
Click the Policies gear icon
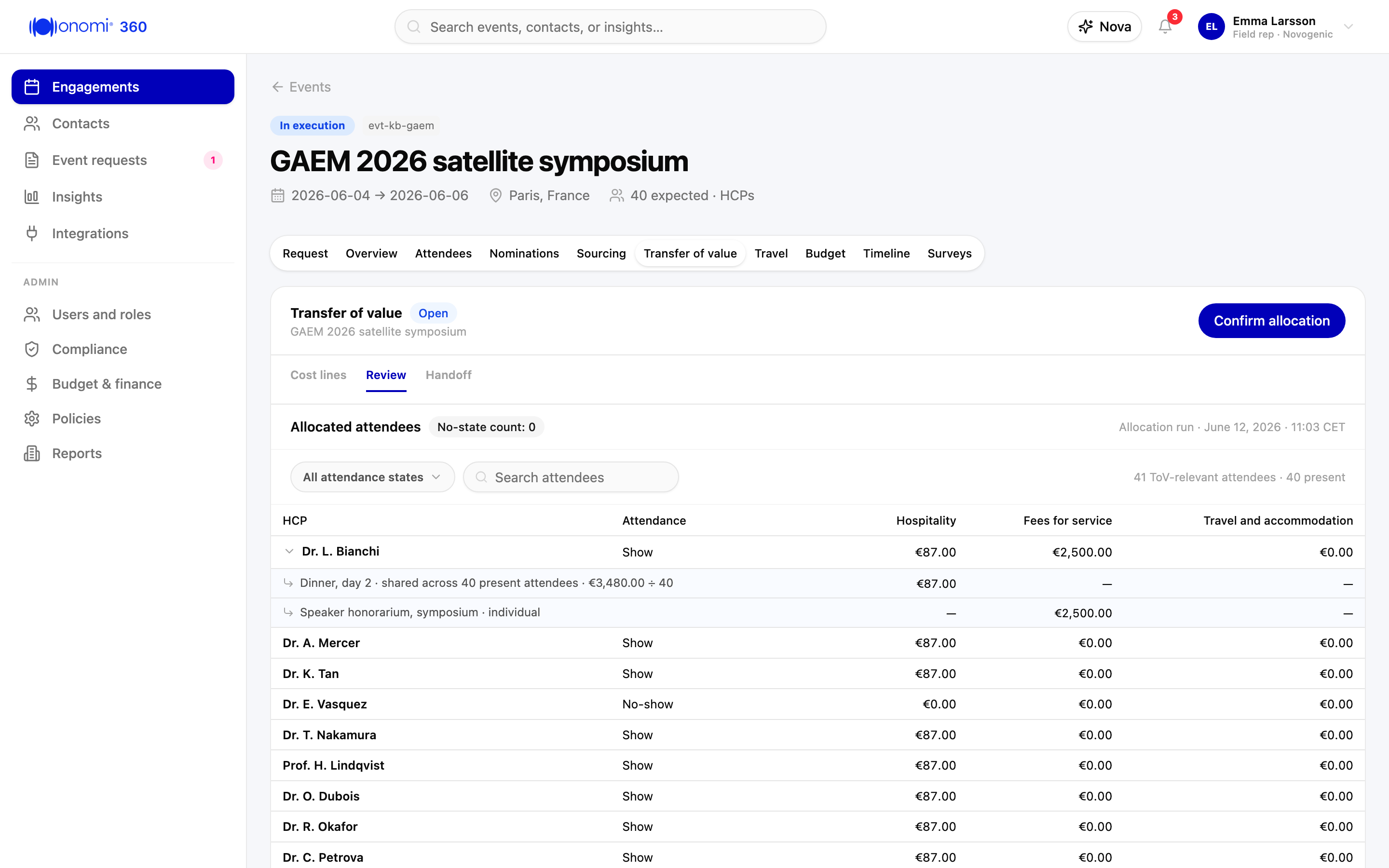32,419
